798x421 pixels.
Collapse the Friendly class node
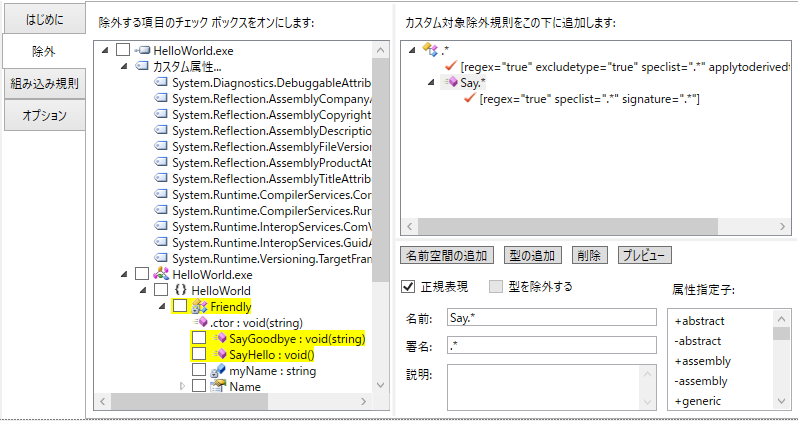(x=162, y=306)
